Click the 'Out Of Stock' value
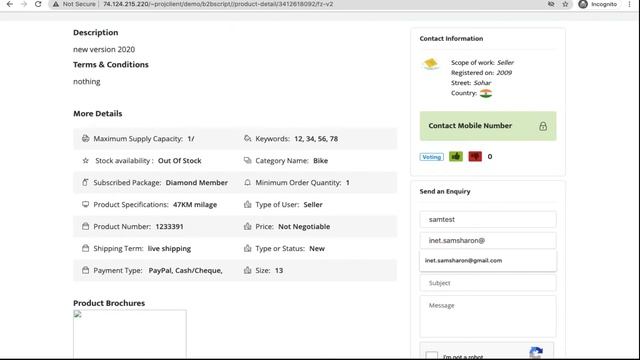 180,160
